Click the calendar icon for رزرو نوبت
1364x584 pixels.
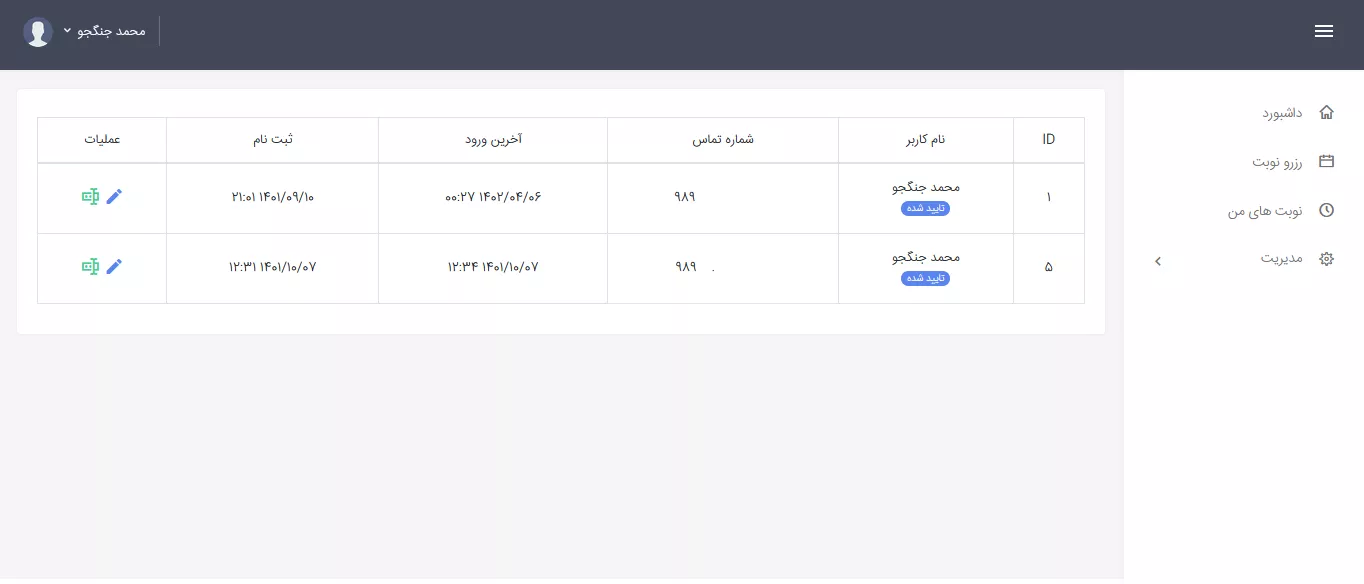tap(1327, 161)
